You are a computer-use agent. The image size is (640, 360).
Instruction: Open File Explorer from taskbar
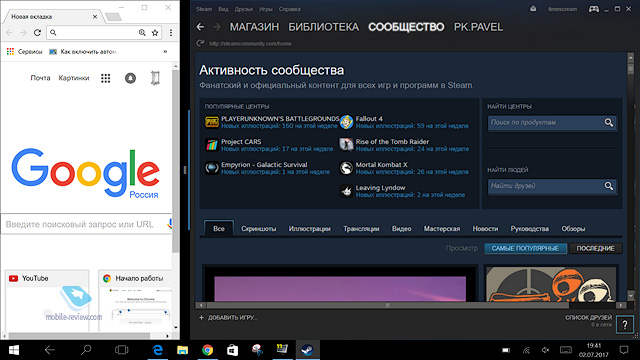[x=182, y=350]
